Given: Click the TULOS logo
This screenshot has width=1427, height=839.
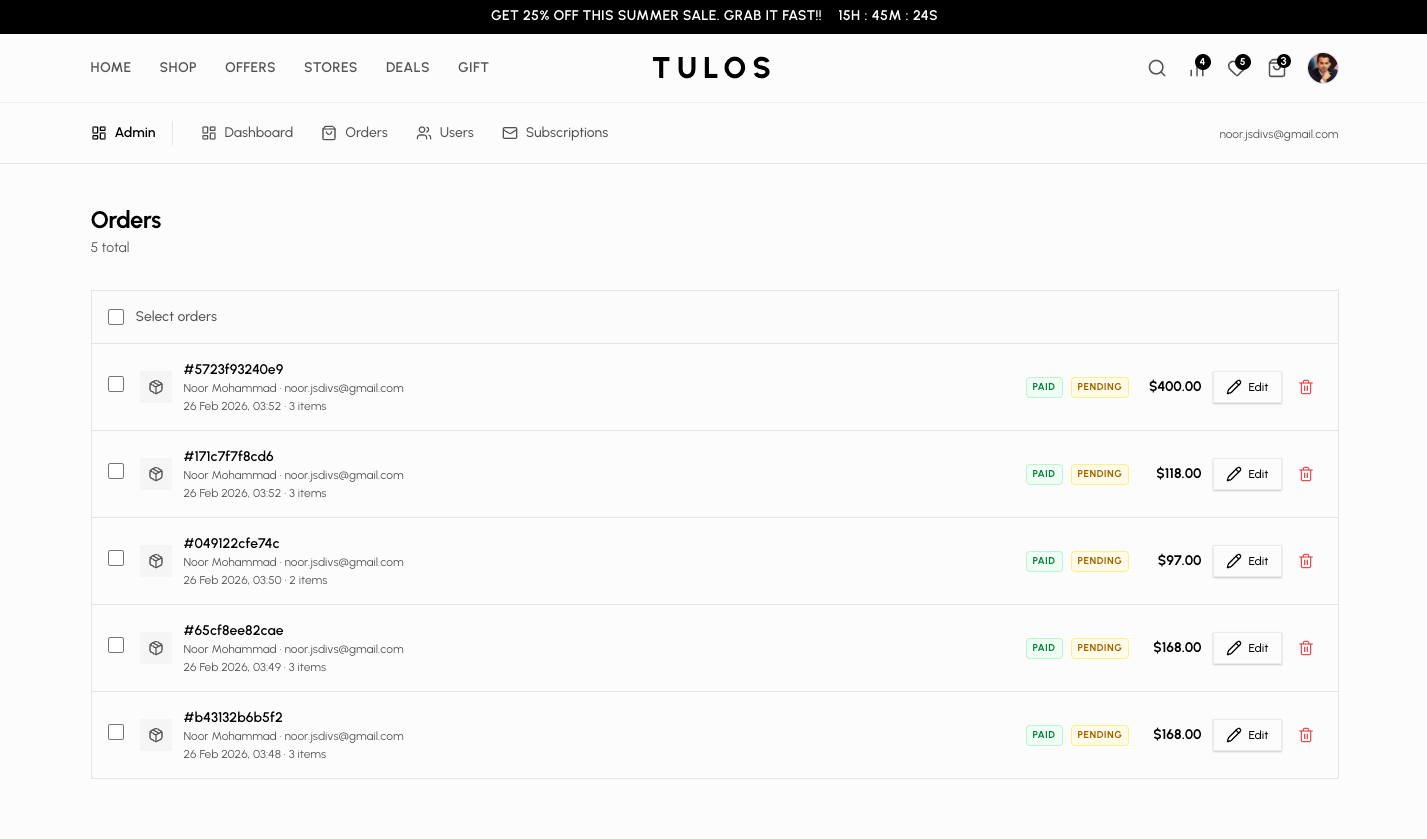Looking at the screenshot, I should pyautogui.click(x=711, y=67).
